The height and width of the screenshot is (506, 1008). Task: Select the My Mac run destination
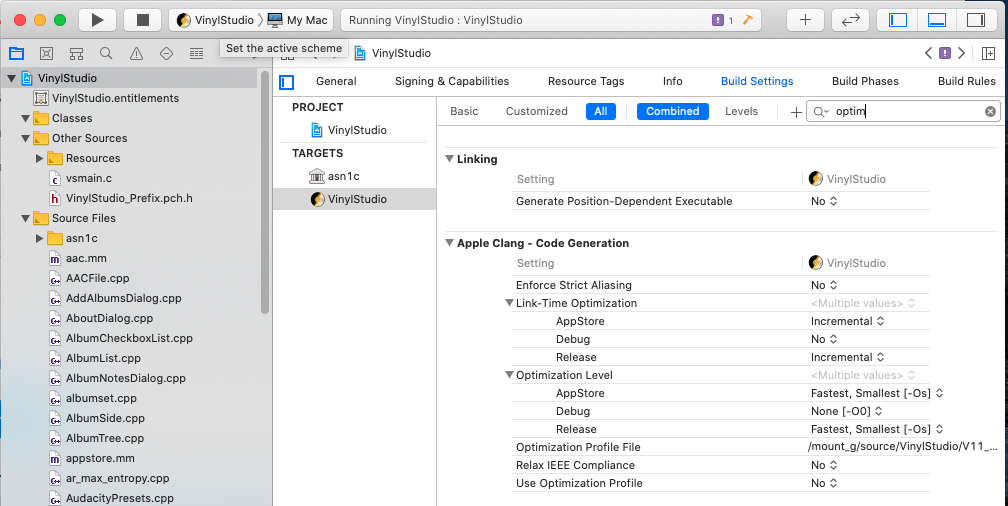pyautogui.click(x=298, y=20)
